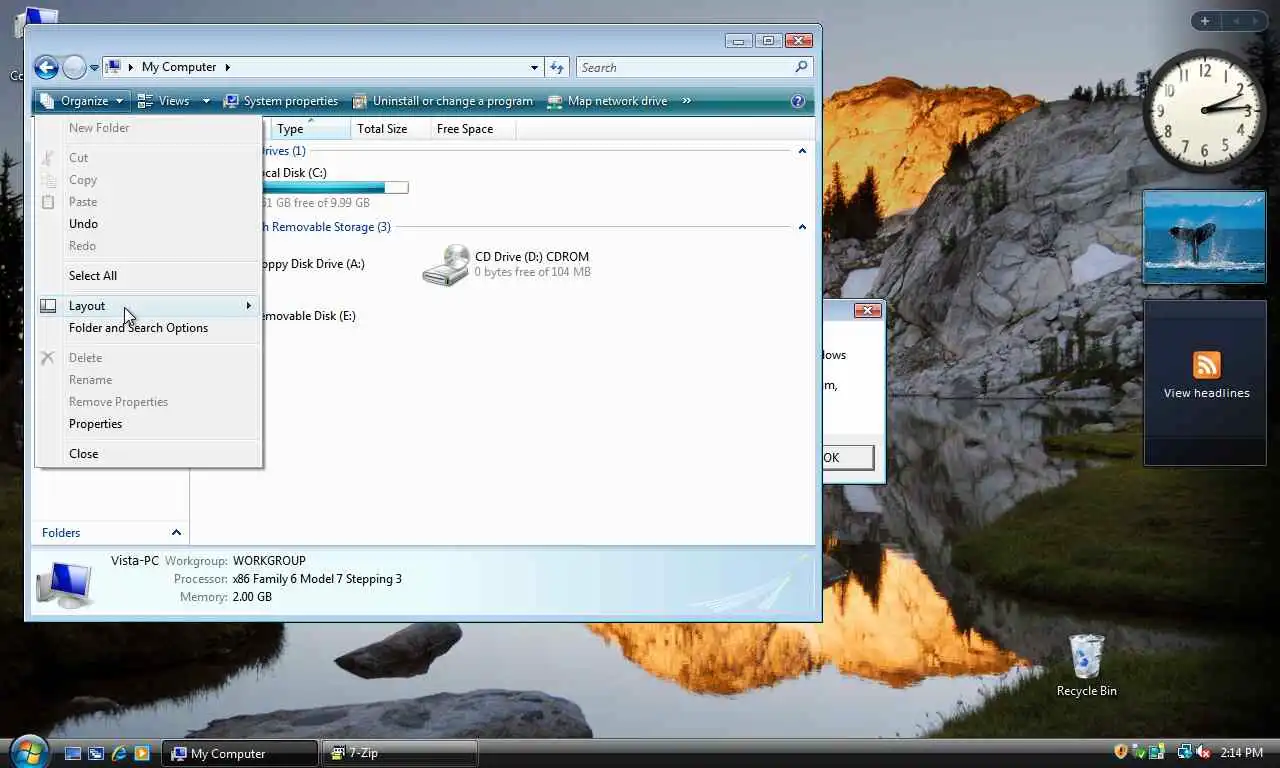Click Map network drive

tap(607, 101)
